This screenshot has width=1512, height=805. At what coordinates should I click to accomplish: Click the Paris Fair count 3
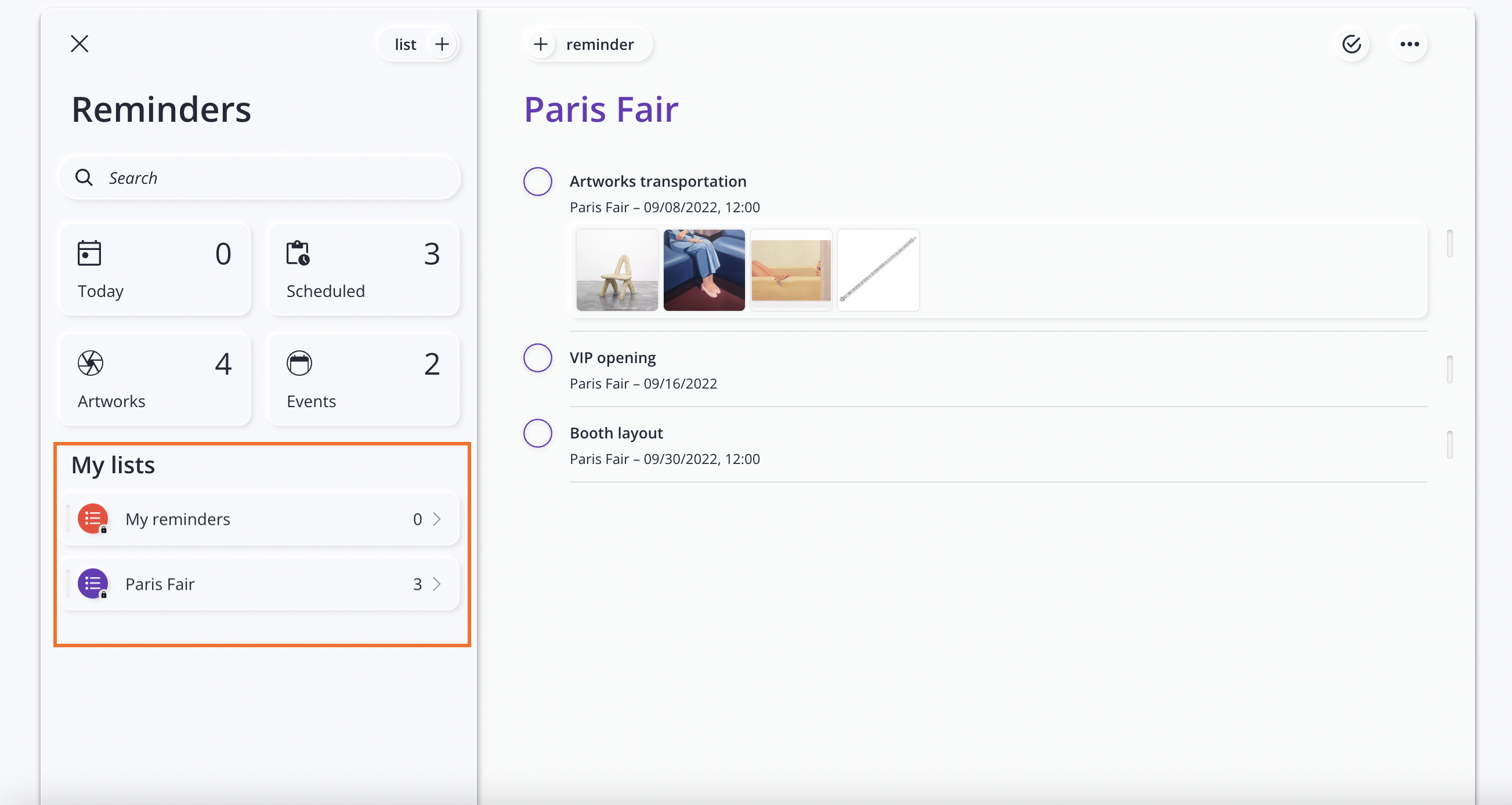tap(417, 585)
